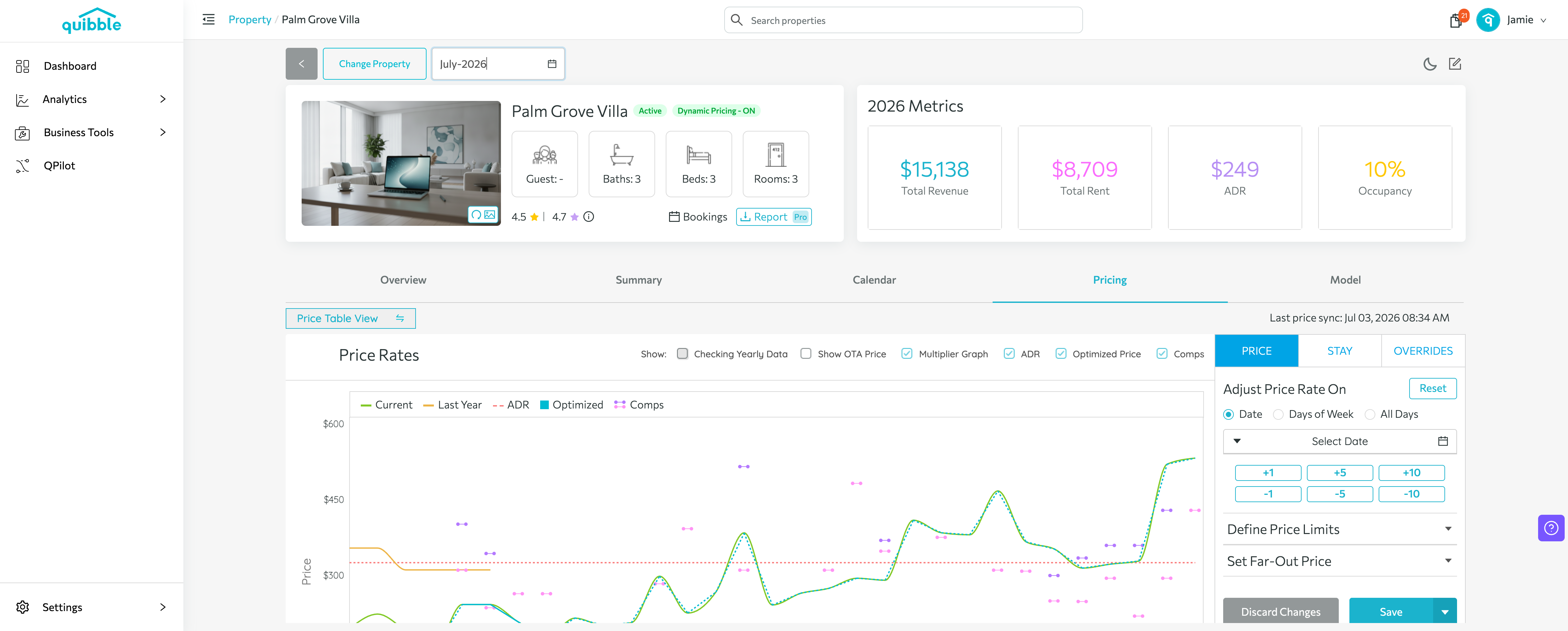The height and width of the screenshot is (631, 1568).
Task: Open the Calendar tab
Action: pyautogui.click(x=874, y=280)
